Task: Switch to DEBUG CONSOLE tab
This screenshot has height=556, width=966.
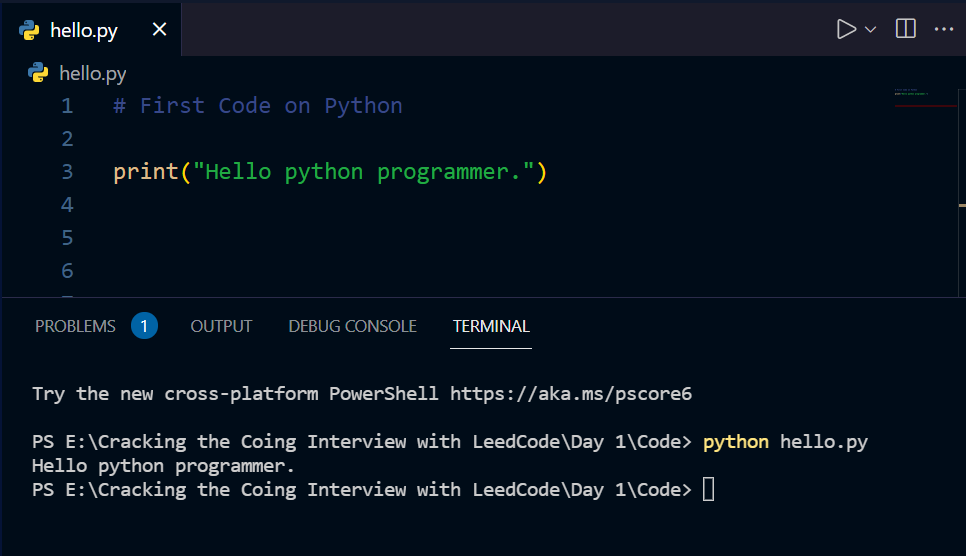Action: (x=352, y=326)
